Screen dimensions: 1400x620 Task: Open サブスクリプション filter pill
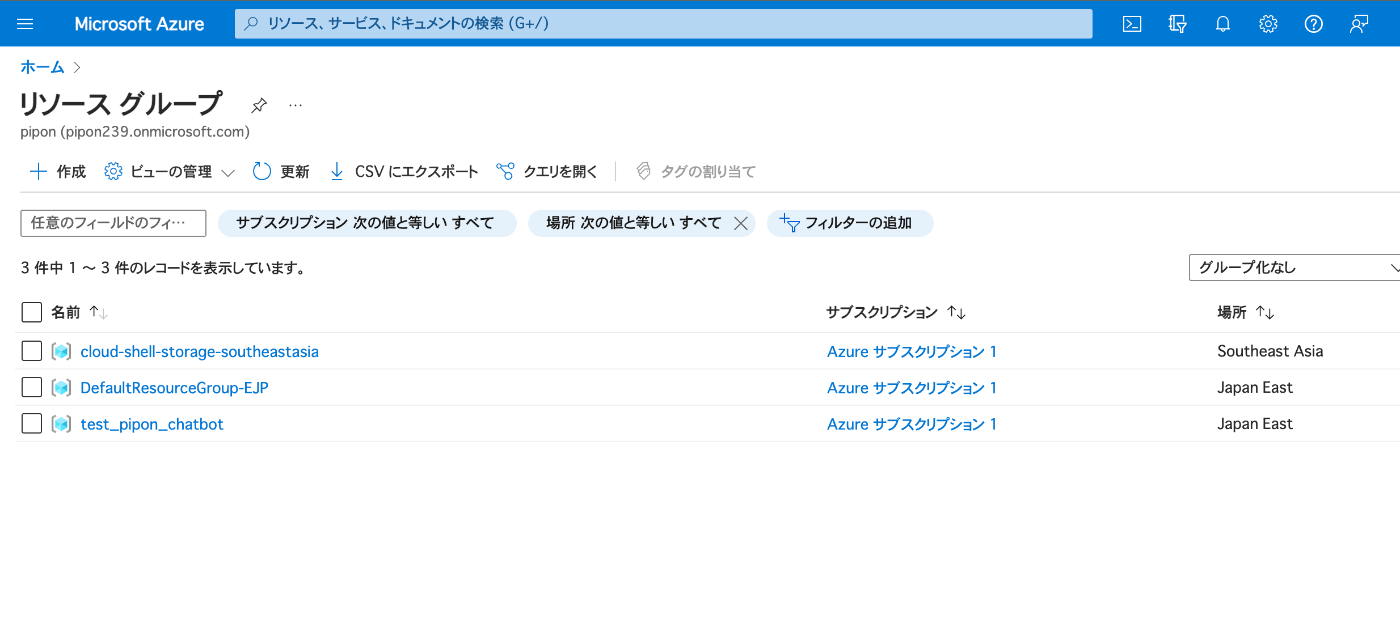[x=366, y=223]
